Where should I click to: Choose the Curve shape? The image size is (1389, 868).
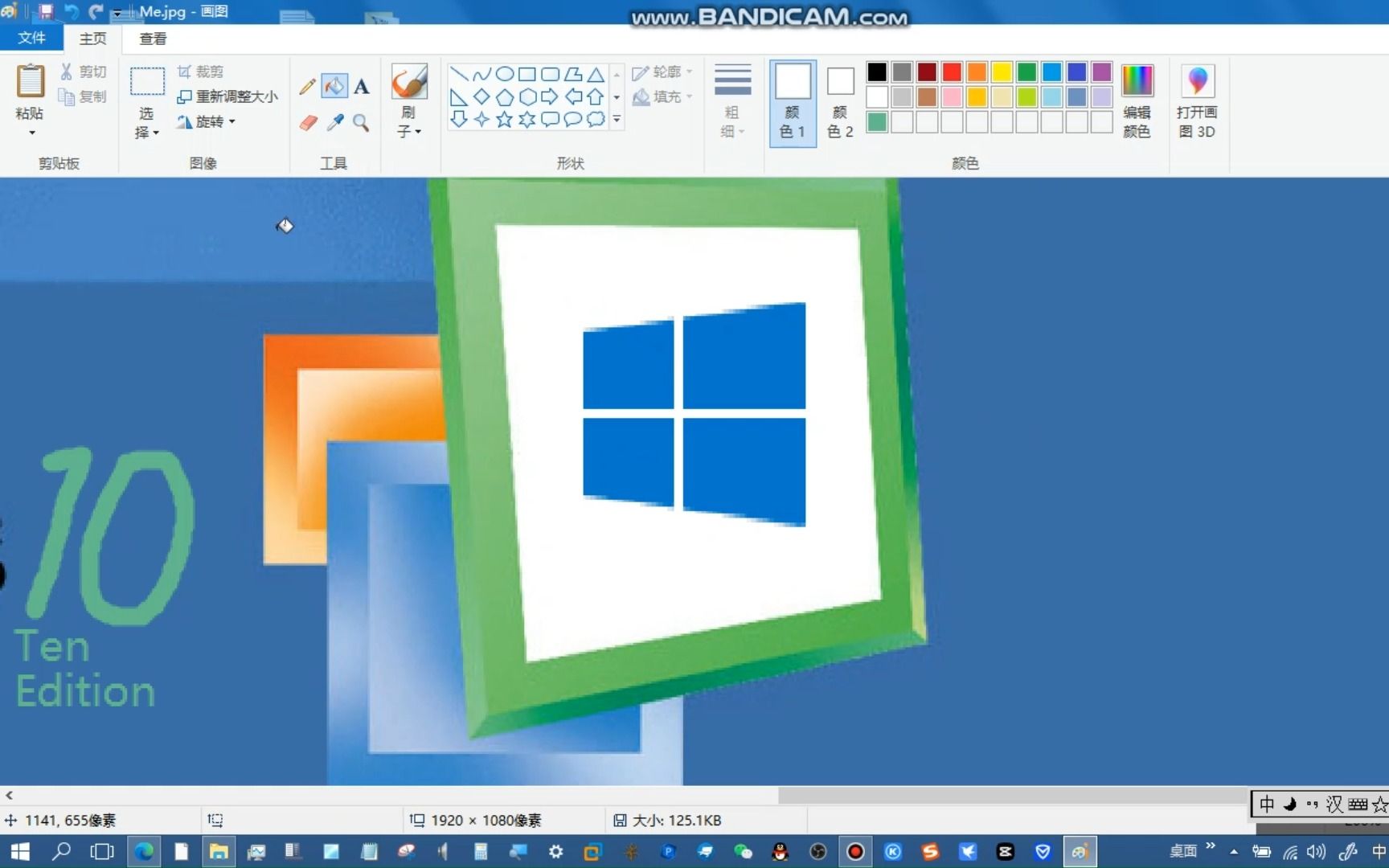click(481, 75)
